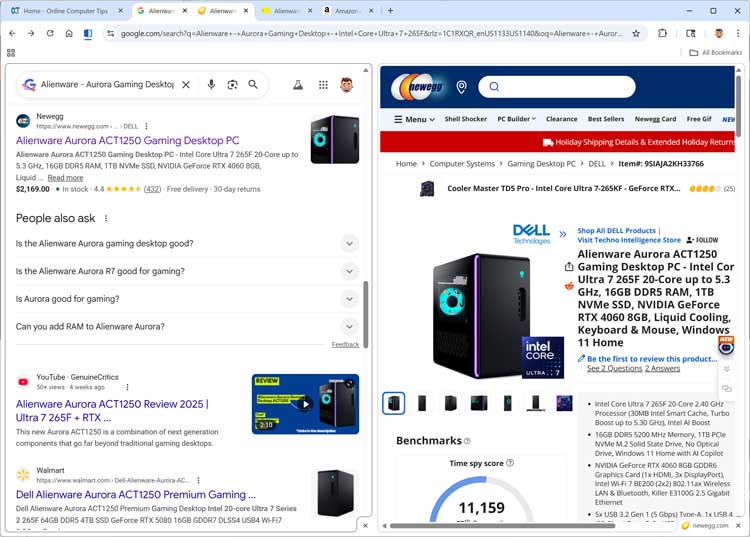Click the Newegg location pin icon
This screenshot has width=750, height=537.
tap(461, 87)
